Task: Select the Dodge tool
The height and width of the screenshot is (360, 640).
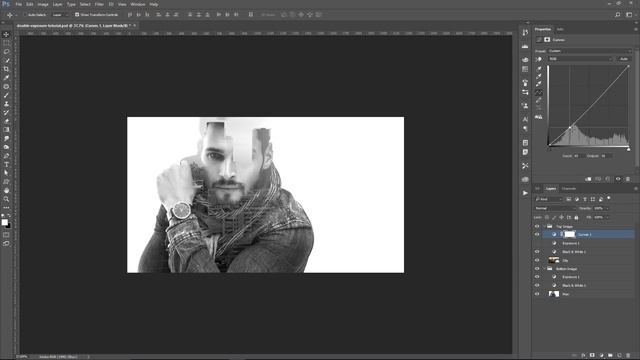Action: tap(6, 147)
